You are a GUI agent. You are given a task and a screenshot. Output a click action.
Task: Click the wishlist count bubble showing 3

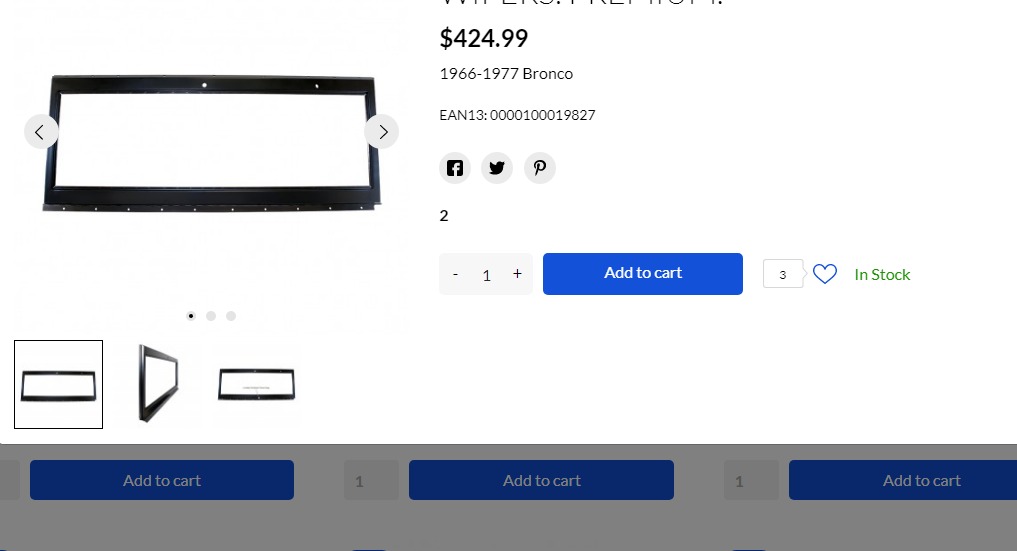[x=784, y=274]
